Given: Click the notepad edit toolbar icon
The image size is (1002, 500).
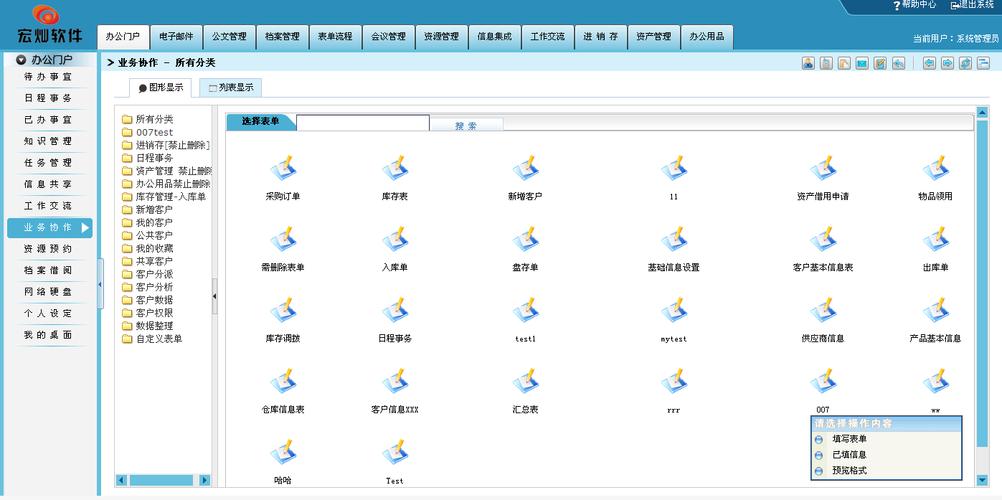Looking at the screenshot, I should pos(880,63).
